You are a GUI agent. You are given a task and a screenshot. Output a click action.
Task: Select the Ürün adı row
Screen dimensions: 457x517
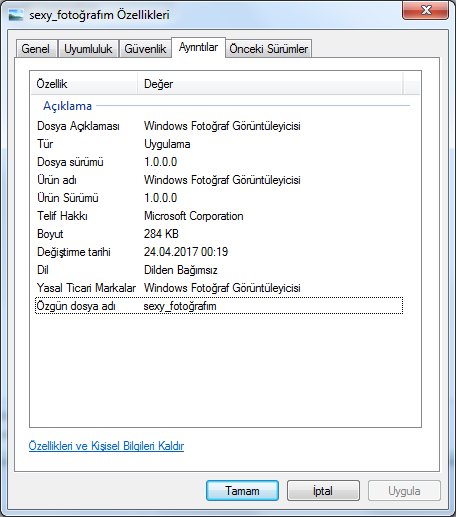pos(219,180)
